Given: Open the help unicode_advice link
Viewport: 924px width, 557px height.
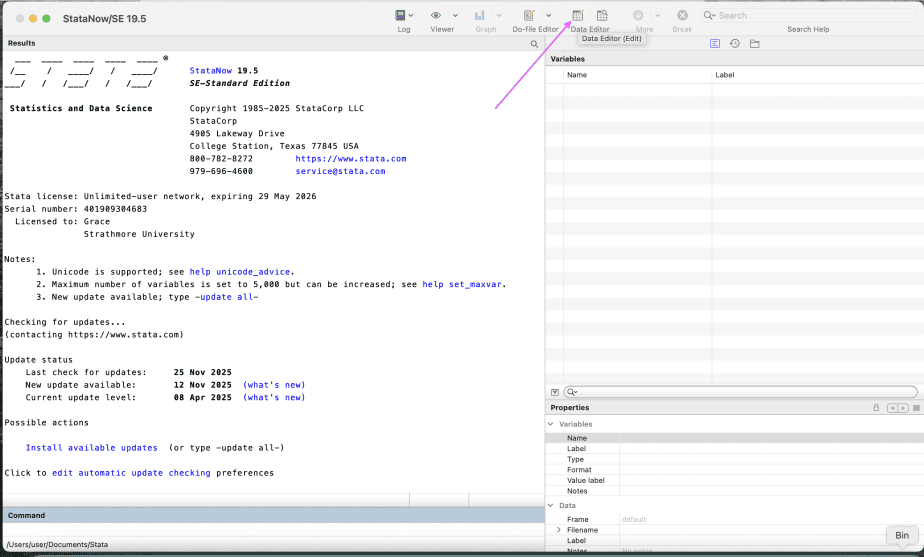Looking at the screenshot, I should (239, 272).
